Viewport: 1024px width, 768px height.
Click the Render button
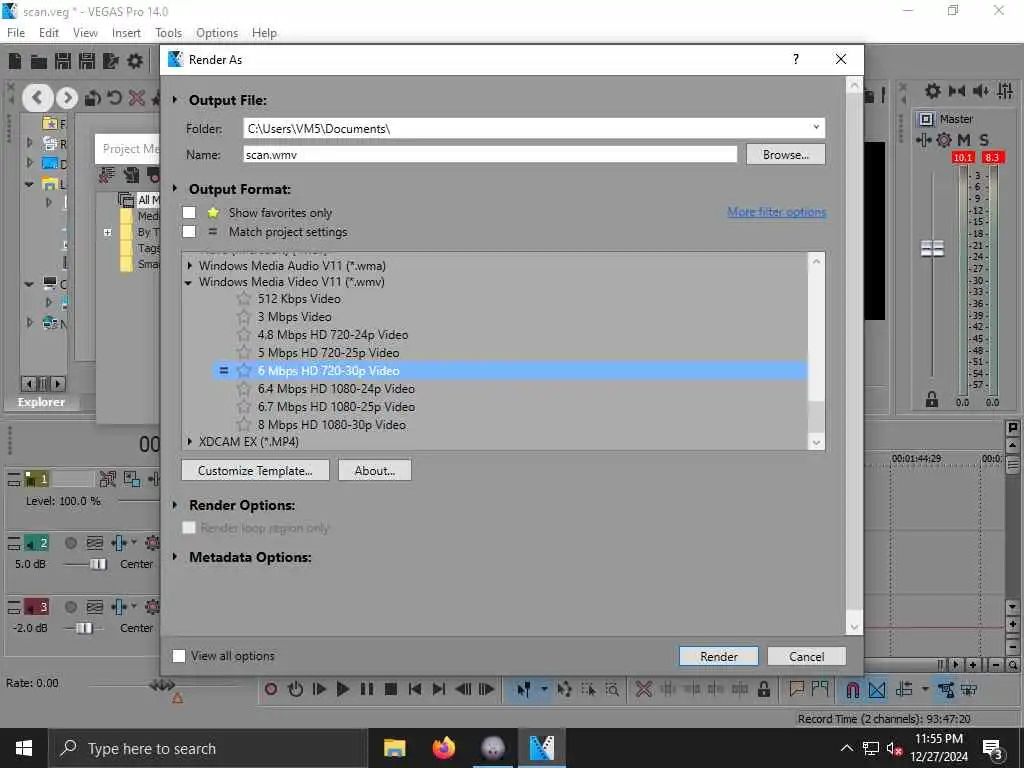(719, 656)
